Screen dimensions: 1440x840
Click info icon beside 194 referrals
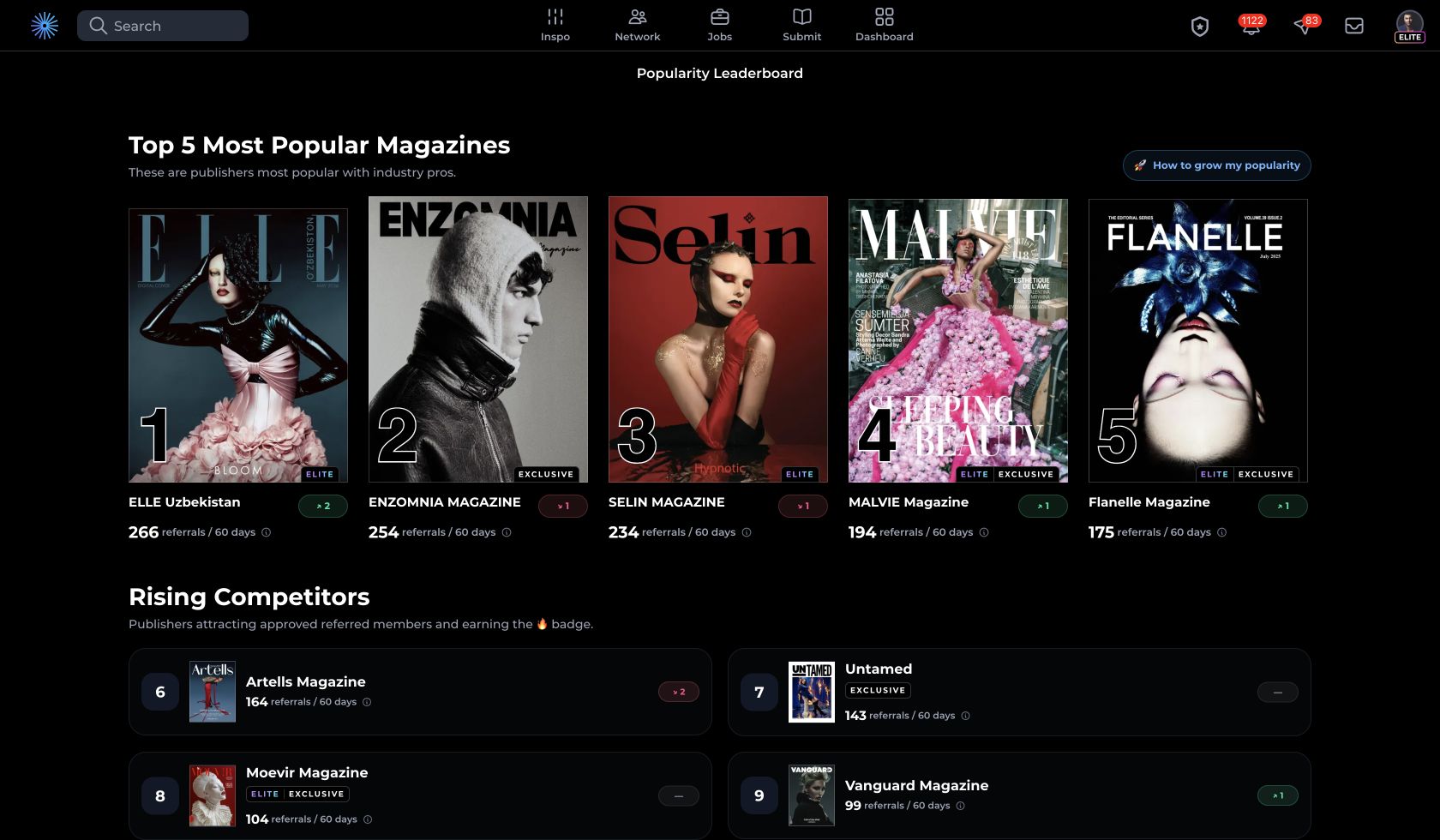pos(984,532)
